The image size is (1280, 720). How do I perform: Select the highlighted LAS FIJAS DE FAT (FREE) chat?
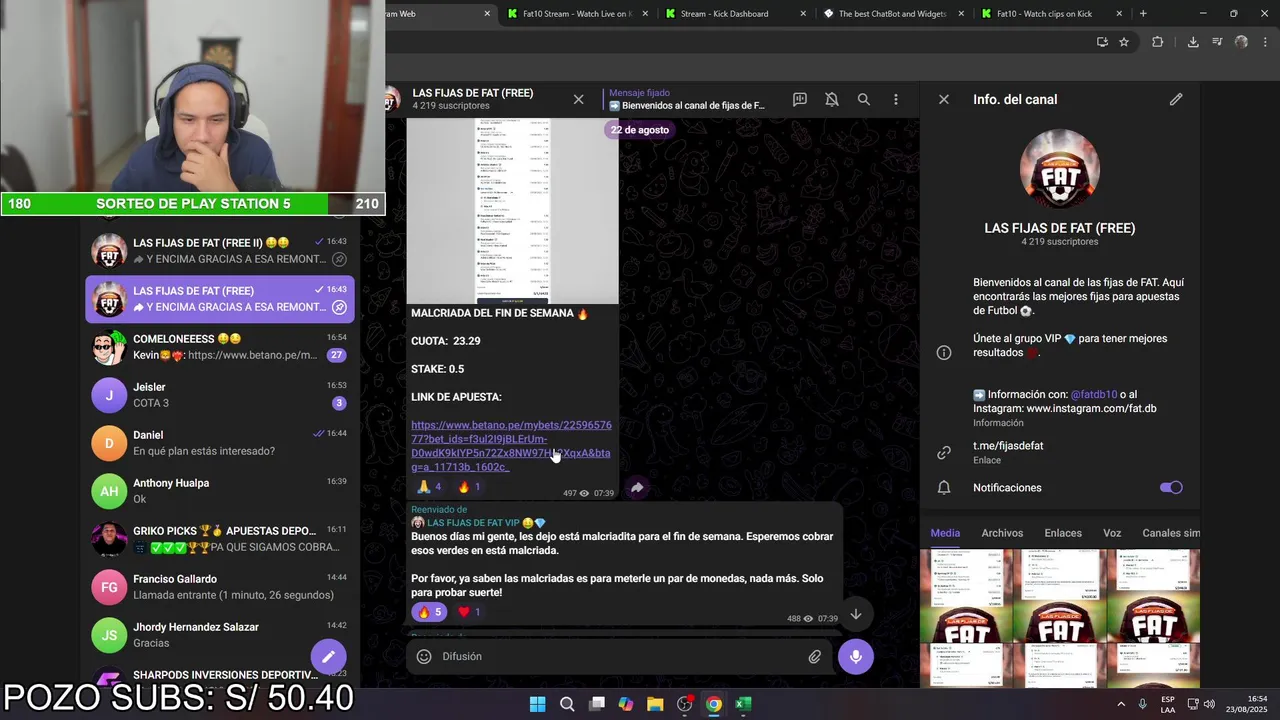220,299
